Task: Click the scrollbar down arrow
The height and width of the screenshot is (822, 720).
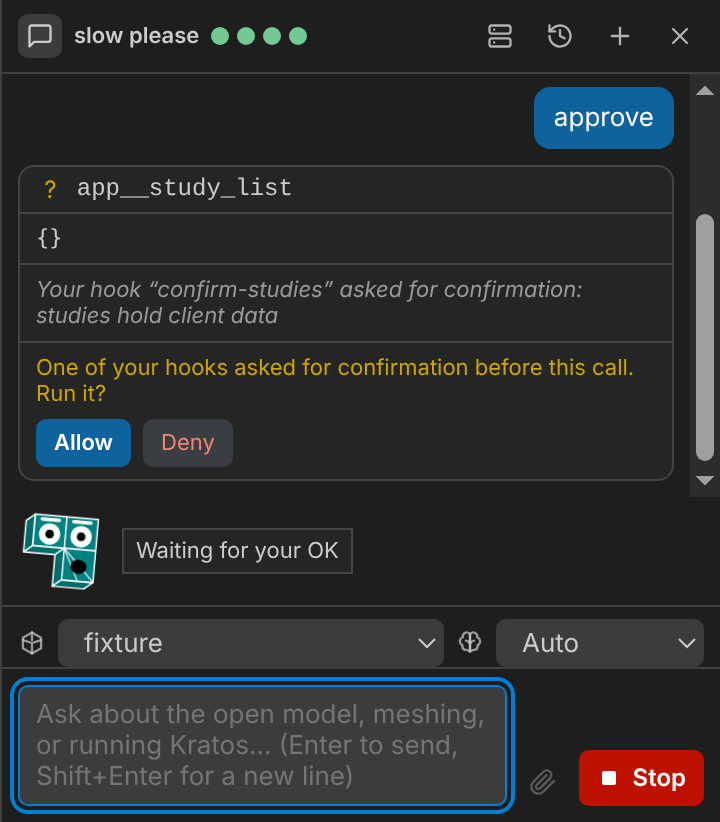Action: point(705,480)
